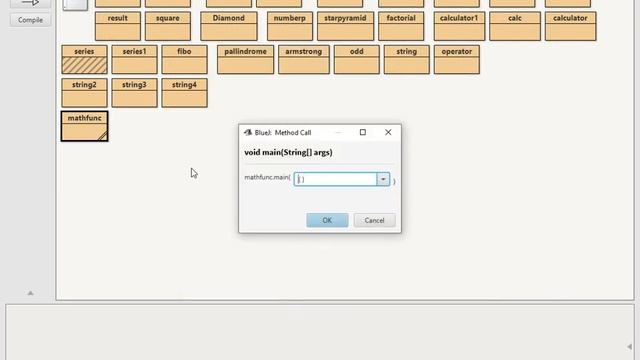Confirm method call with OK
The height and width of the screenshot is (360, 640).
tap(327, 220)
